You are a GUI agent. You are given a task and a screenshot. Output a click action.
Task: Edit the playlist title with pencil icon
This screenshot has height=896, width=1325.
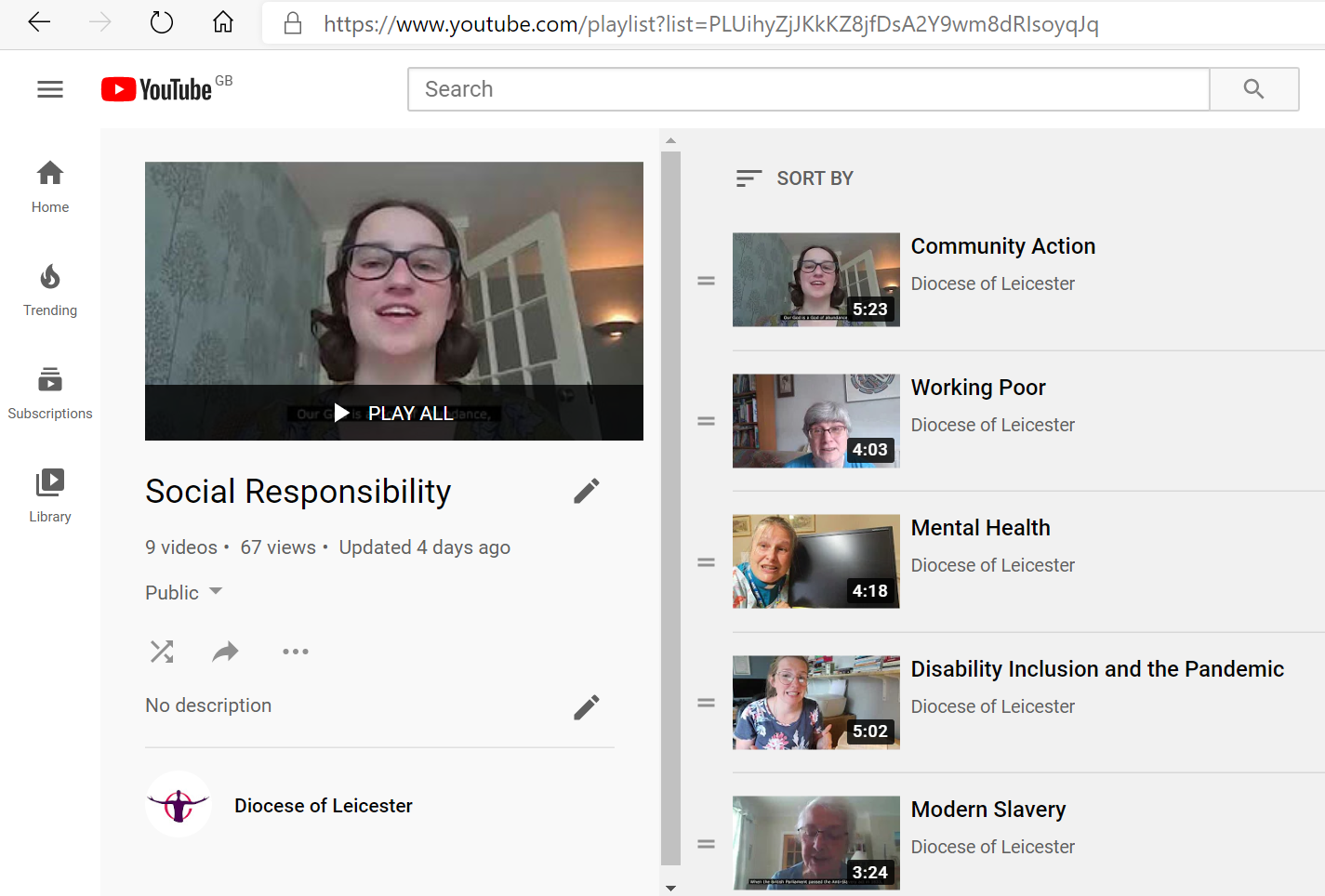(586, 491)
